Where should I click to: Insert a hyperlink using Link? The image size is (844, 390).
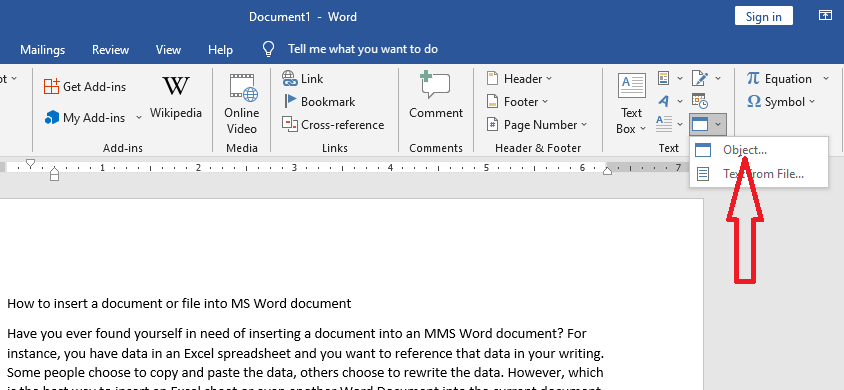[x=303, y=79]
